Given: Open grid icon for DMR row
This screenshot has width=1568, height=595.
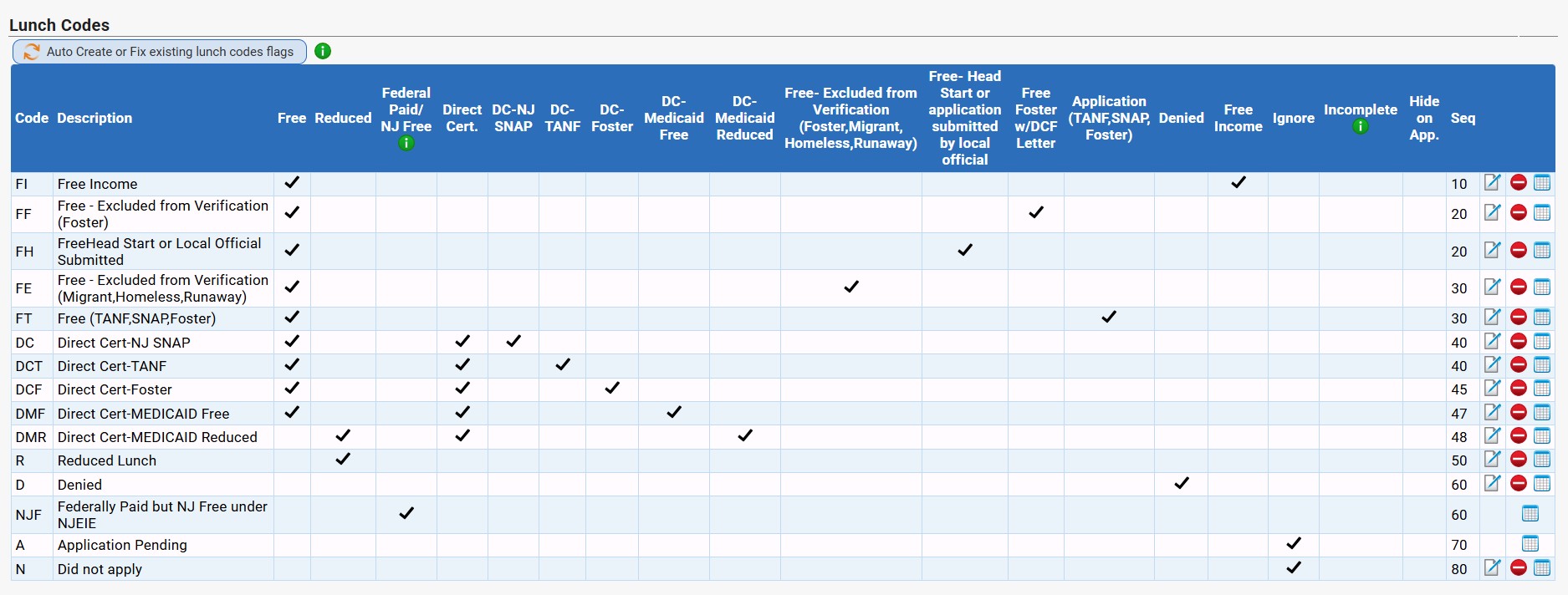Looking at the screenshot, I should [1542, 436].
